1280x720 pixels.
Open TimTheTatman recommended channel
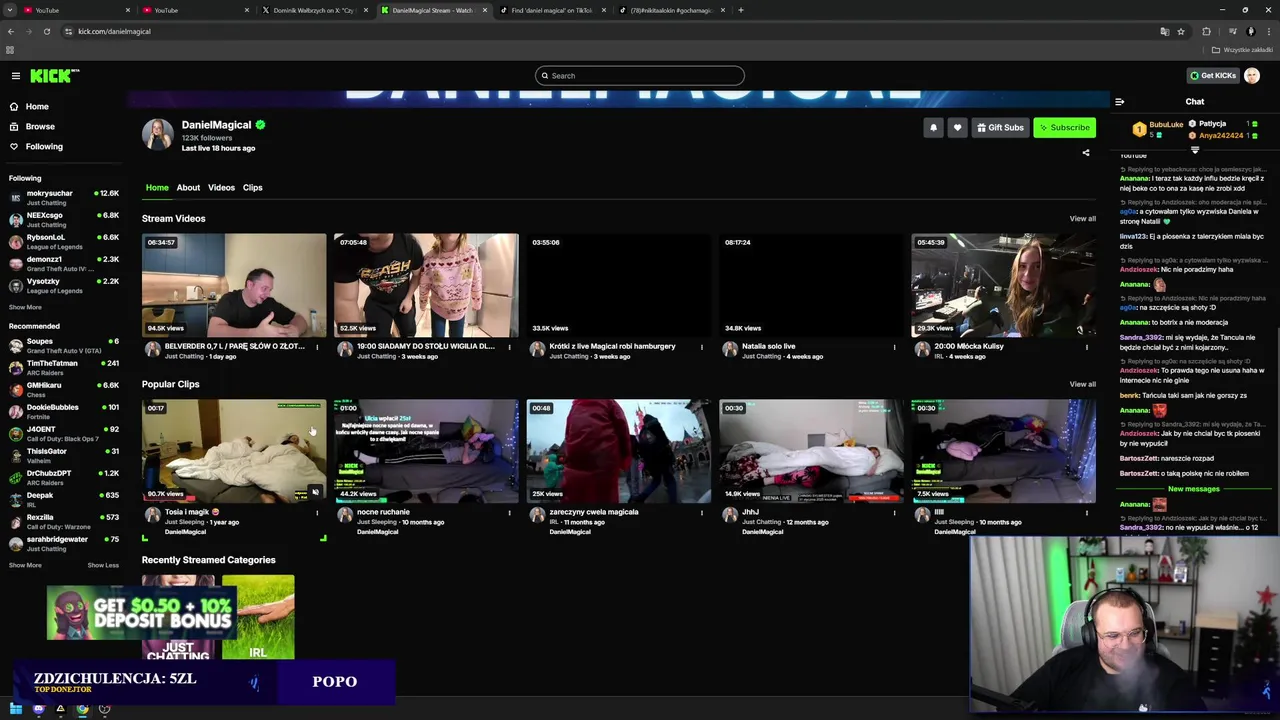pyautogui.click(x=64, y=367)
